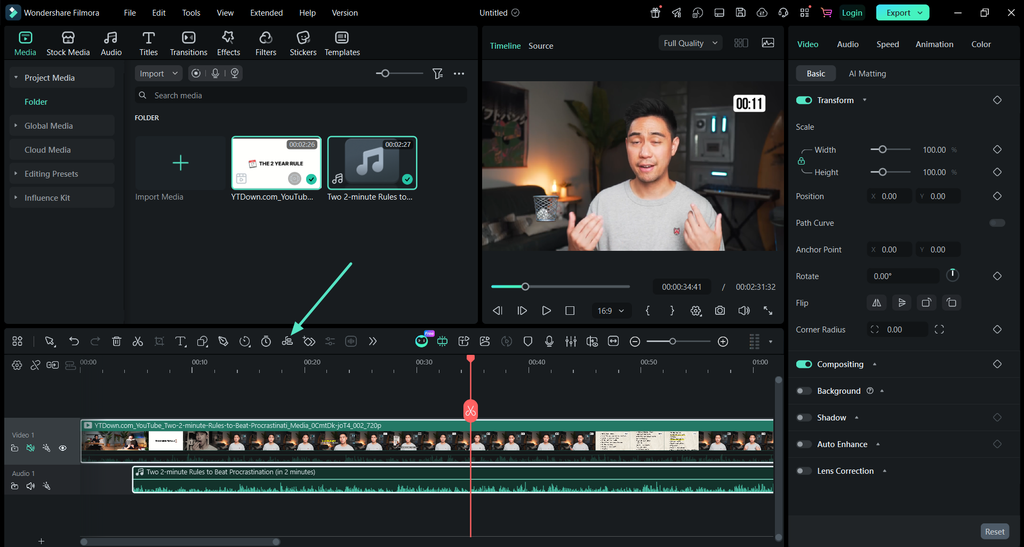
Task: Enable the Shadow toggle
Action: coord(804,418)
